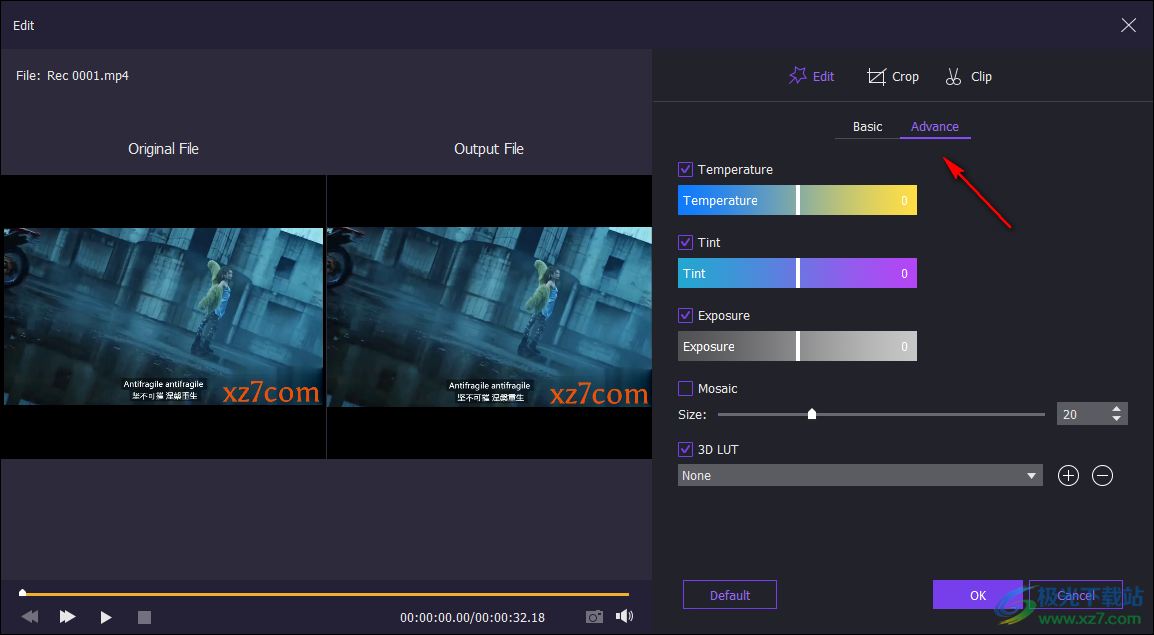Image resolution: width=1154 pixels, height=635 pixels.
Task: Click the yellow playback progress bar
Action: click(325, 593)
